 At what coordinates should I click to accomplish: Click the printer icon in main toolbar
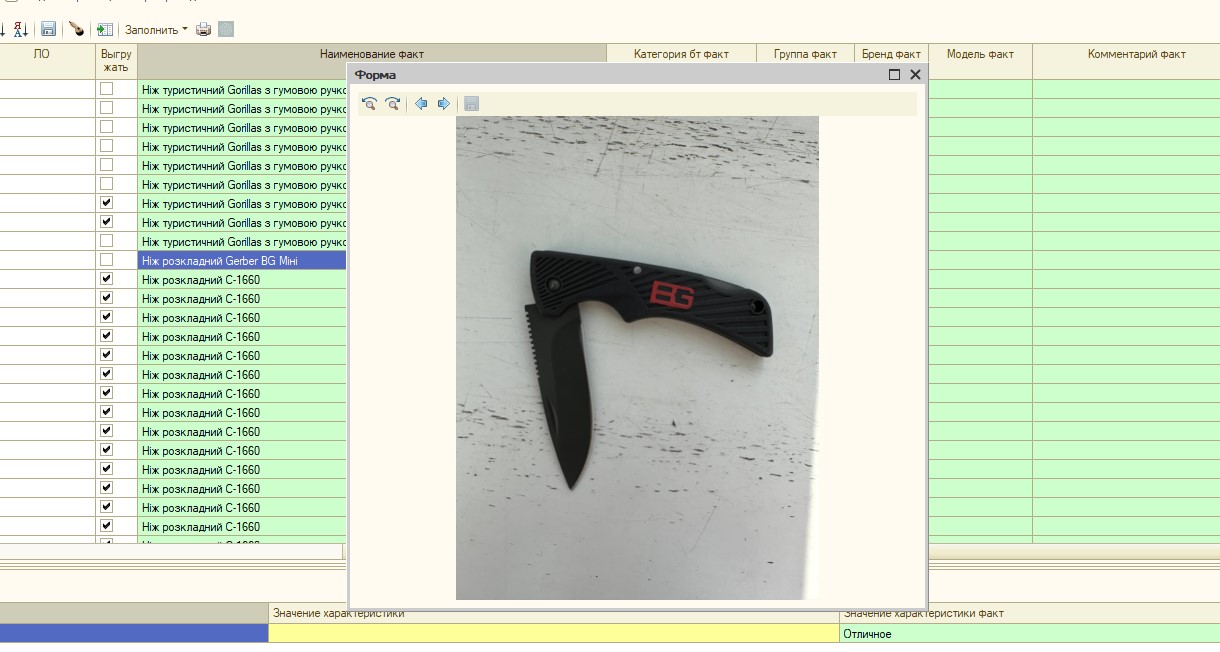pos(204,30)
